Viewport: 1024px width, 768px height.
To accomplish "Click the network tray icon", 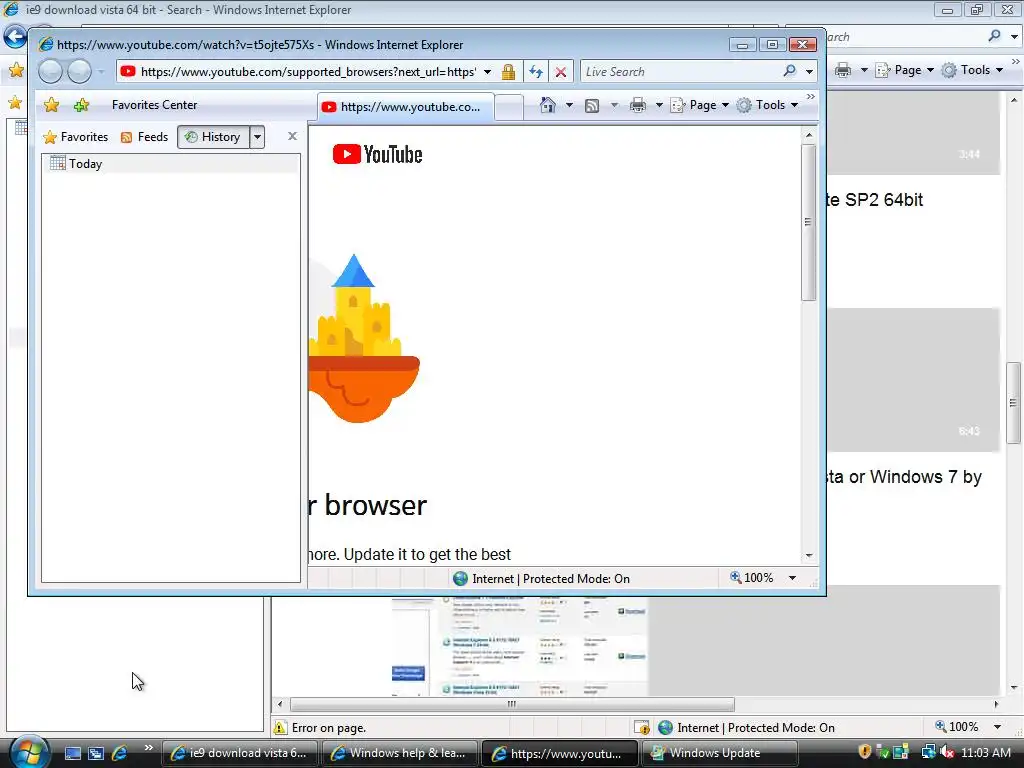I will click(928, 752).
